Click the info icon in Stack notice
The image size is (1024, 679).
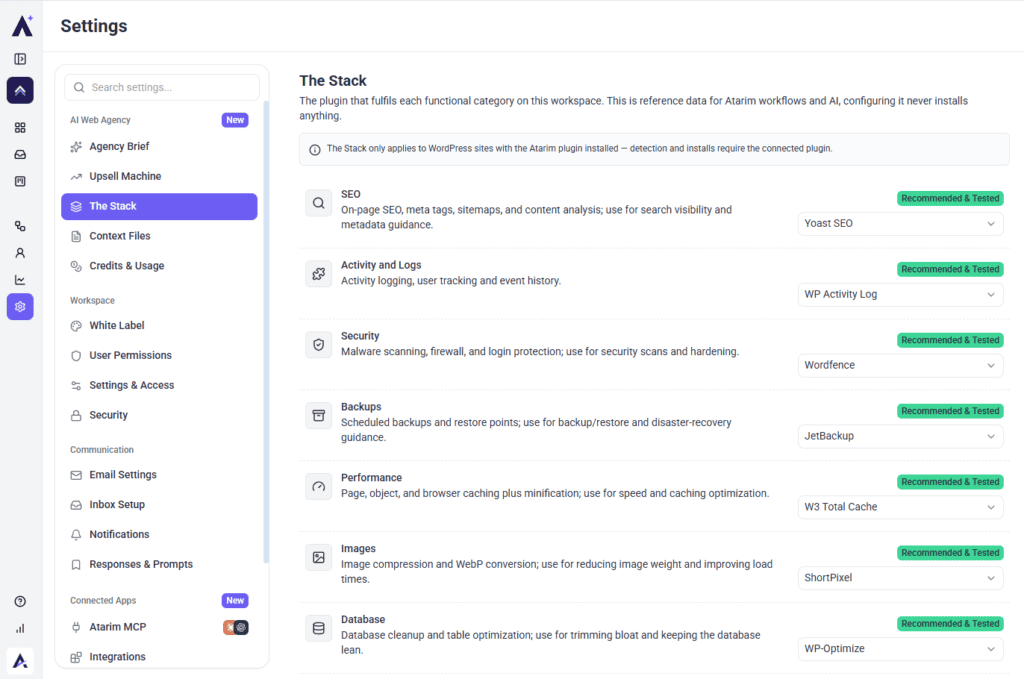click(315, 150)
